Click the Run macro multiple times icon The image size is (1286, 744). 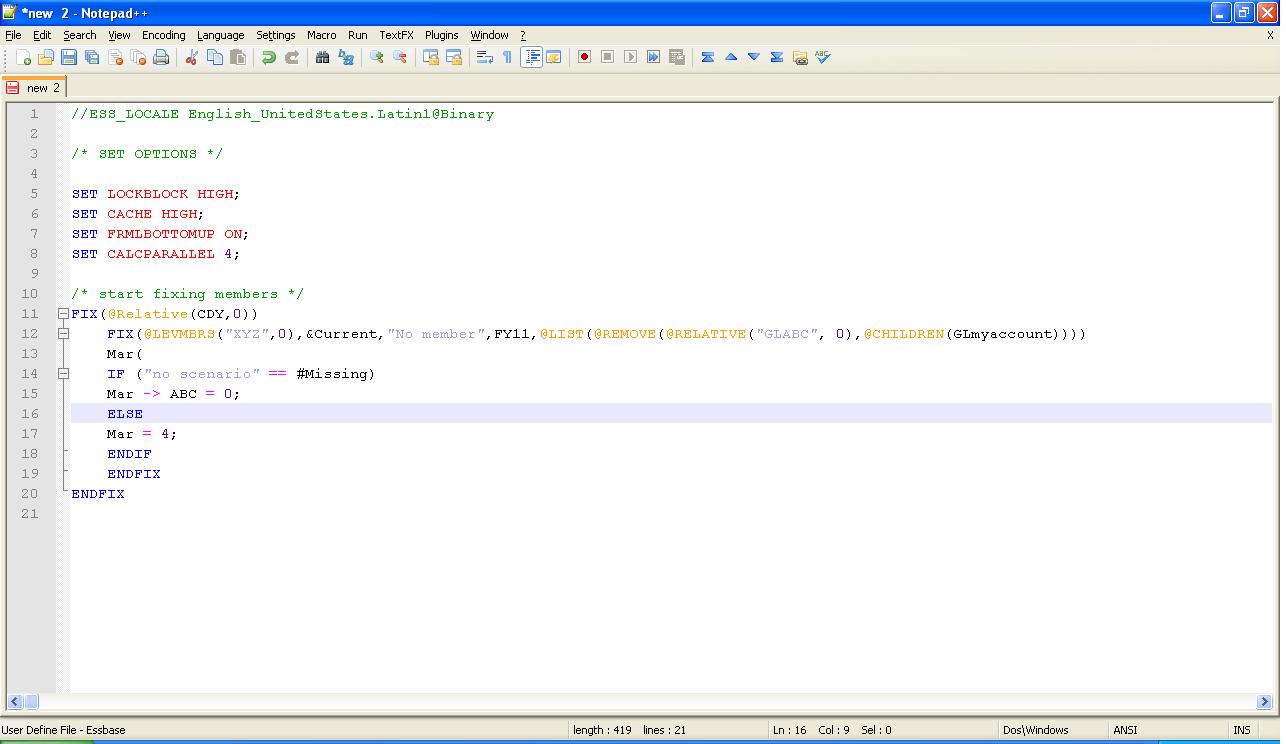pyautogui.click(x=653, y=57)
